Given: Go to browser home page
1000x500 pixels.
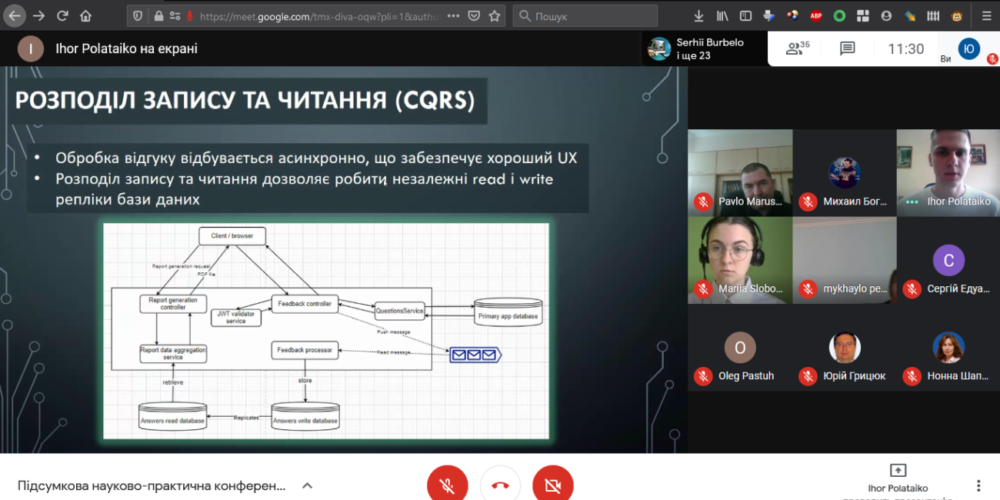Looking at the screenshot, I should [88, 16].
